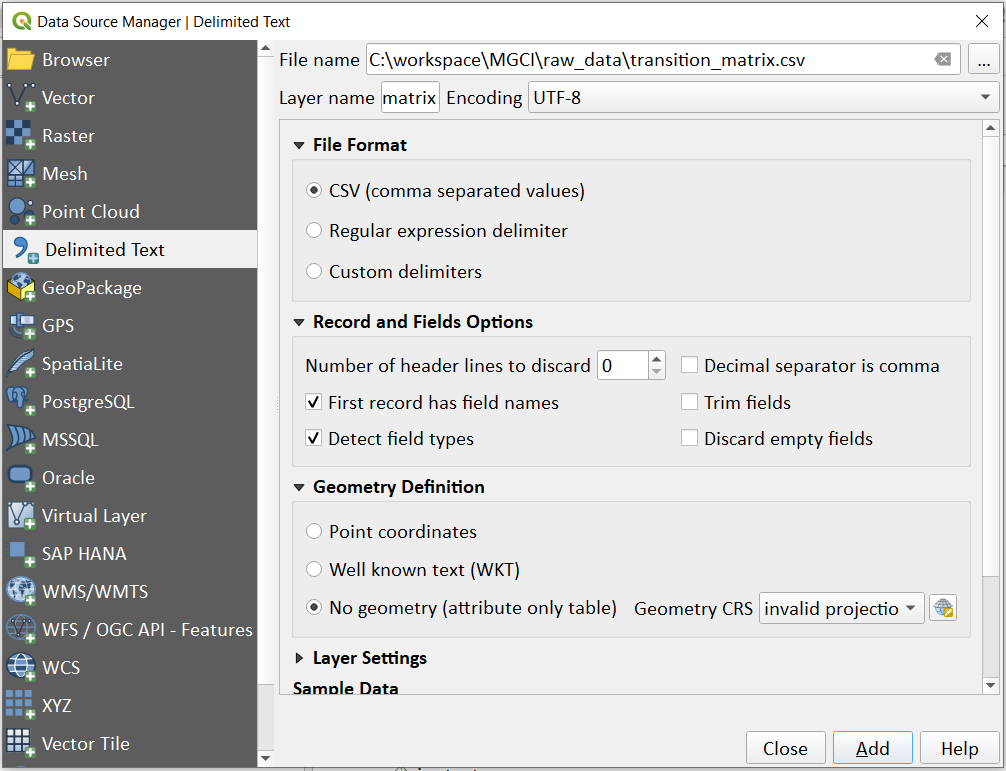
Task: Click the QGIS logo in title bar
Action: click(21, 21)
